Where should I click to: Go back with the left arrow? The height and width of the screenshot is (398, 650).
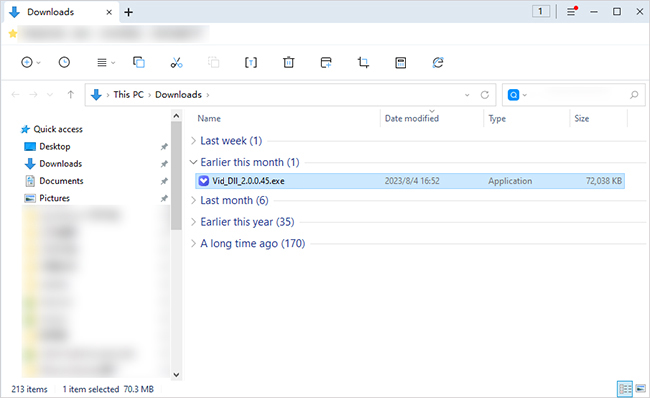[x=15, y=95]
